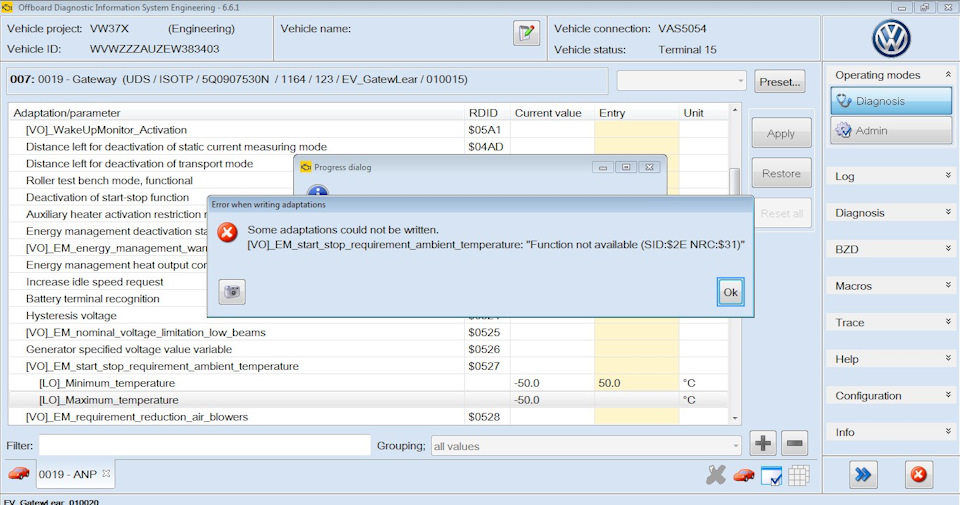
Task: Click the plus icon next to Grouping
Action: [x=763, y=443]
